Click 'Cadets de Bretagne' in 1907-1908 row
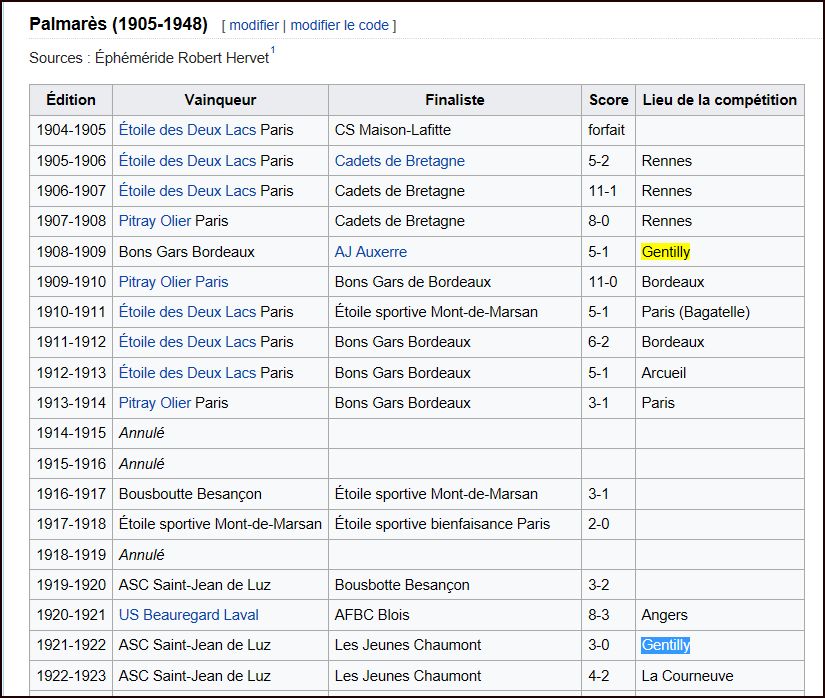 coord(400,221)
